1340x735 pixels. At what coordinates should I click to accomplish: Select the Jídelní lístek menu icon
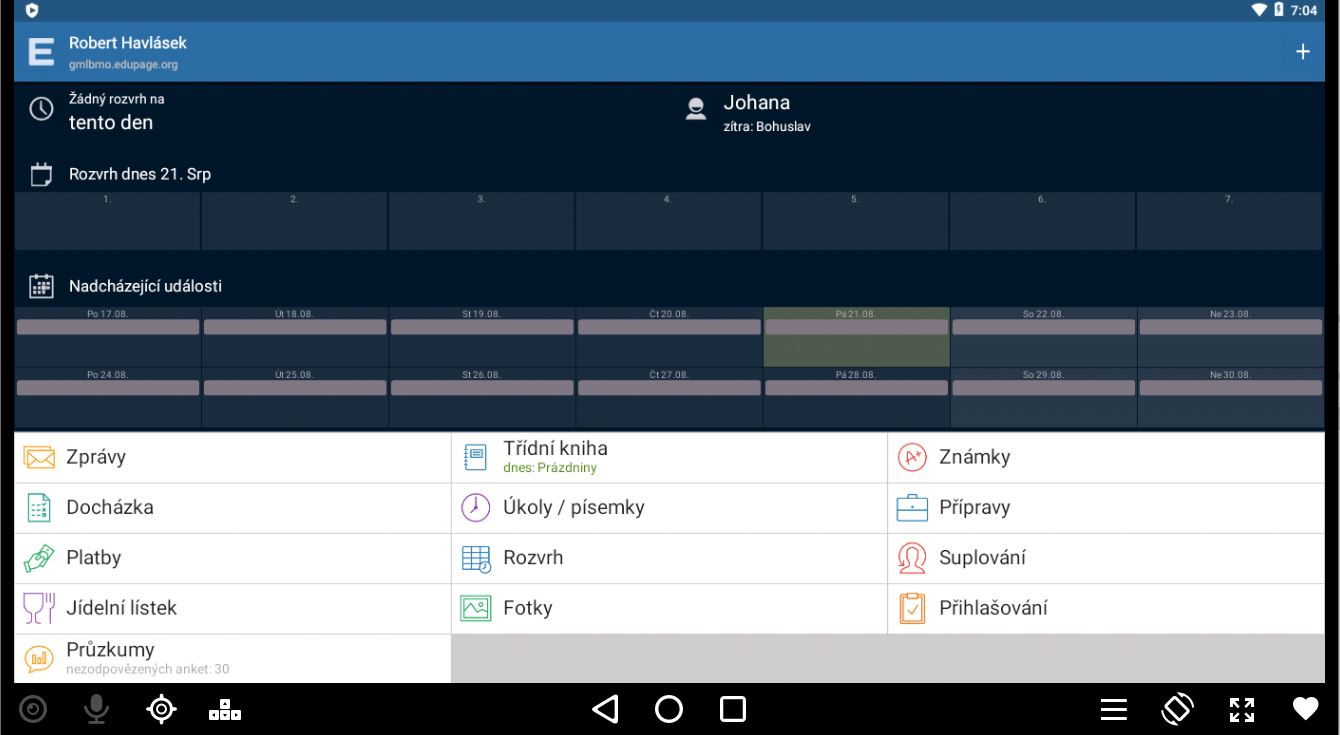[x=39, y=608]
